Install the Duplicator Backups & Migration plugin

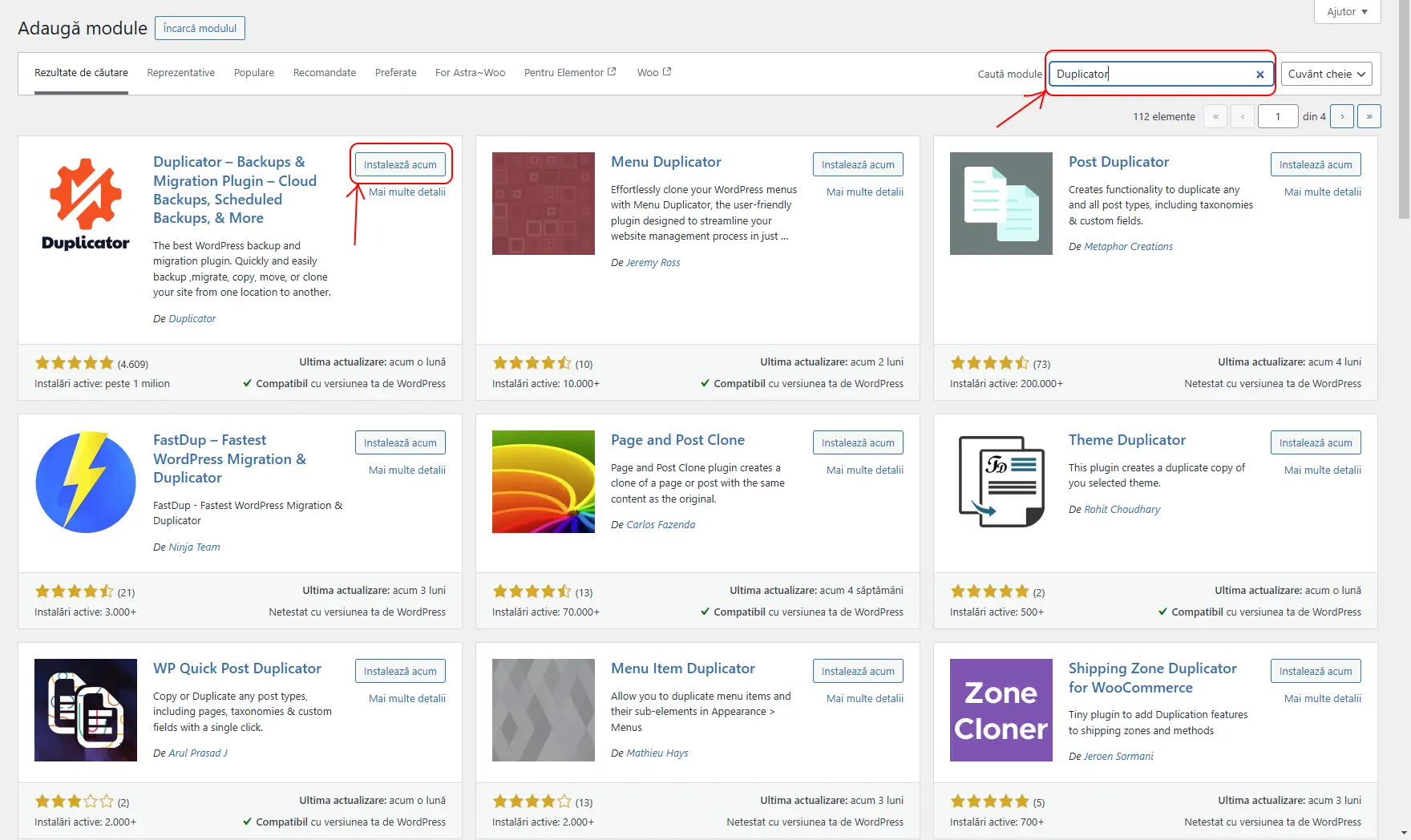click(x=400, y=164)
